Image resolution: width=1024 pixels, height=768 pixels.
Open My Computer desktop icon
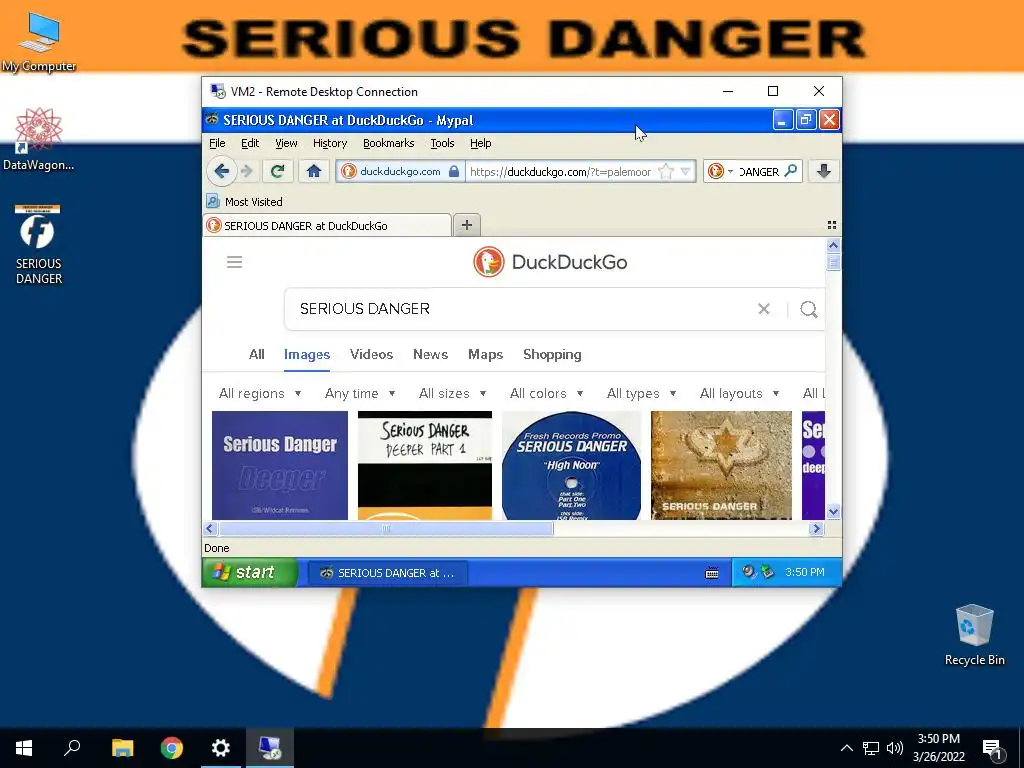click(x=39, y=41)
